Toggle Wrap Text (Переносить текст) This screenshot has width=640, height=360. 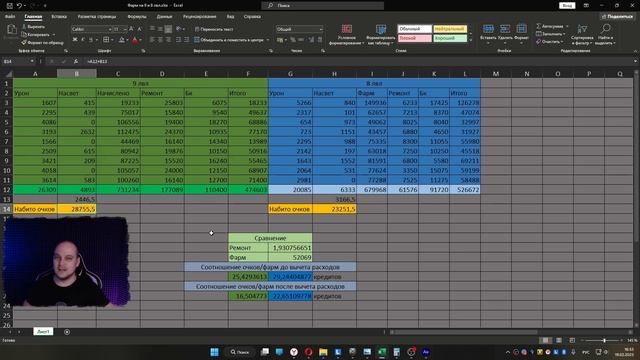pyautogui.click(x=214, y=29)
